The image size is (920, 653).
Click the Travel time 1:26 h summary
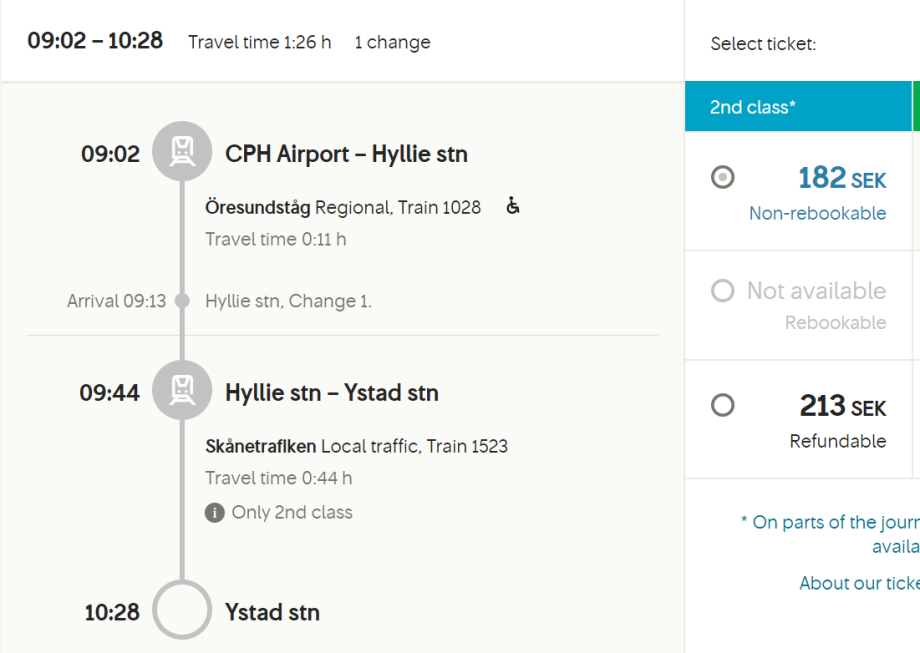259,42
